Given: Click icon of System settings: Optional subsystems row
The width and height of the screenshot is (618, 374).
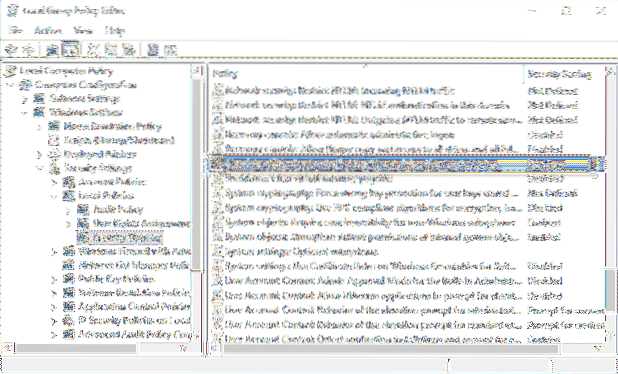Looking at the screenshot, I should (218, 251).
